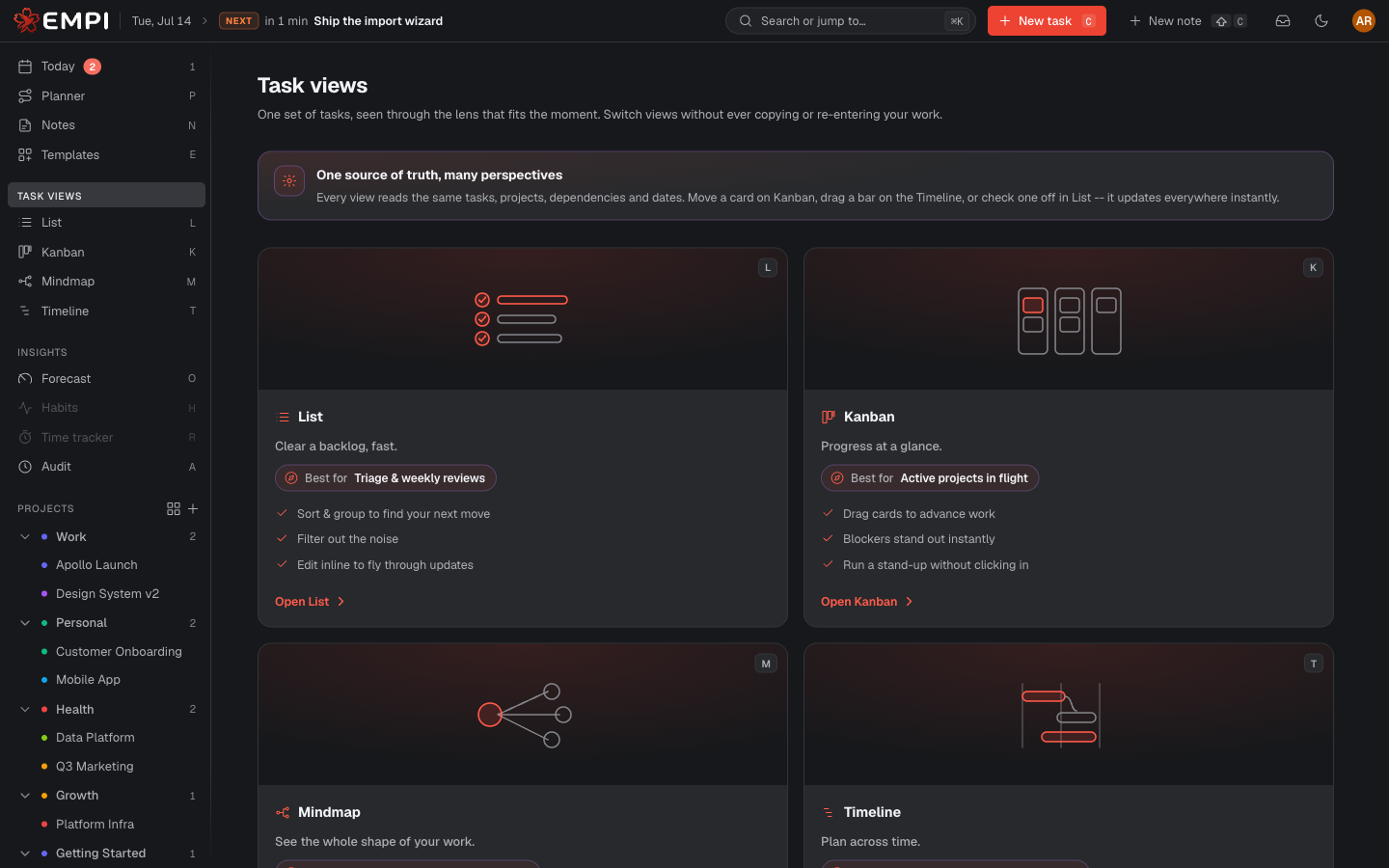Toggle dark mode moon icon

1321,20
